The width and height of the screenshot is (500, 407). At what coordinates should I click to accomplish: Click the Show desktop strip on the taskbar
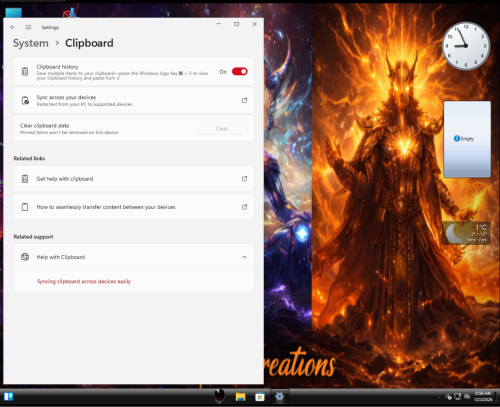(x=497, y=396)
